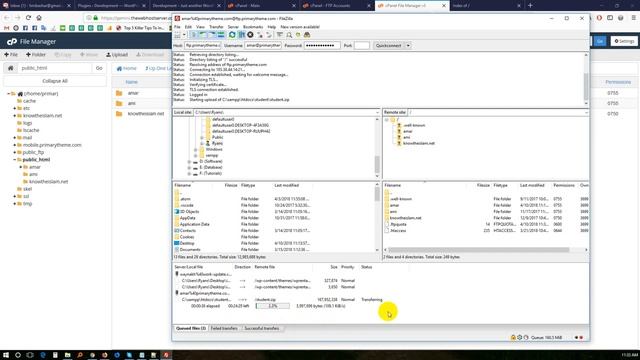Switch to the Queued files tab
The width and height of the screenshot is (640, 360).
click(191, 329)
